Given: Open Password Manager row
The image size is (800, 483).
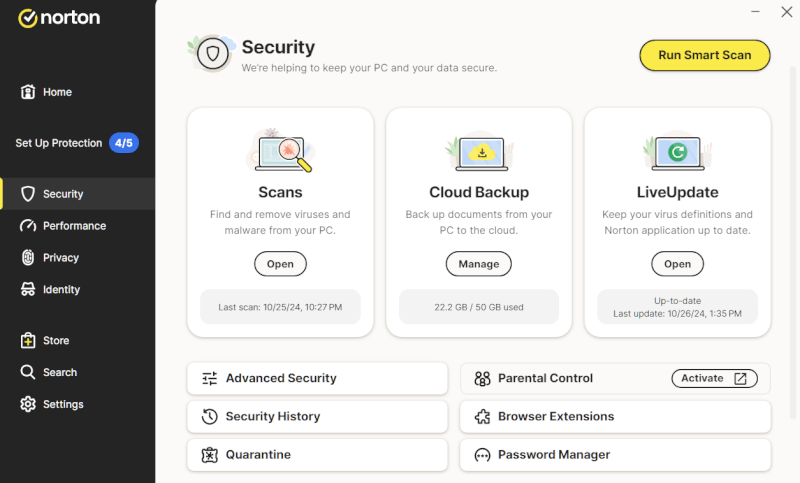Looking at the screenshot, I should [x=615, y=454].
